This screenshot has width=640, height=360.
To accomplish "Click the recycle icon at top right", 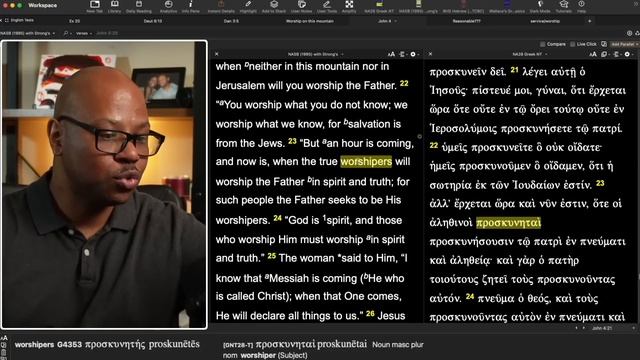I will [x=637, y=33].
